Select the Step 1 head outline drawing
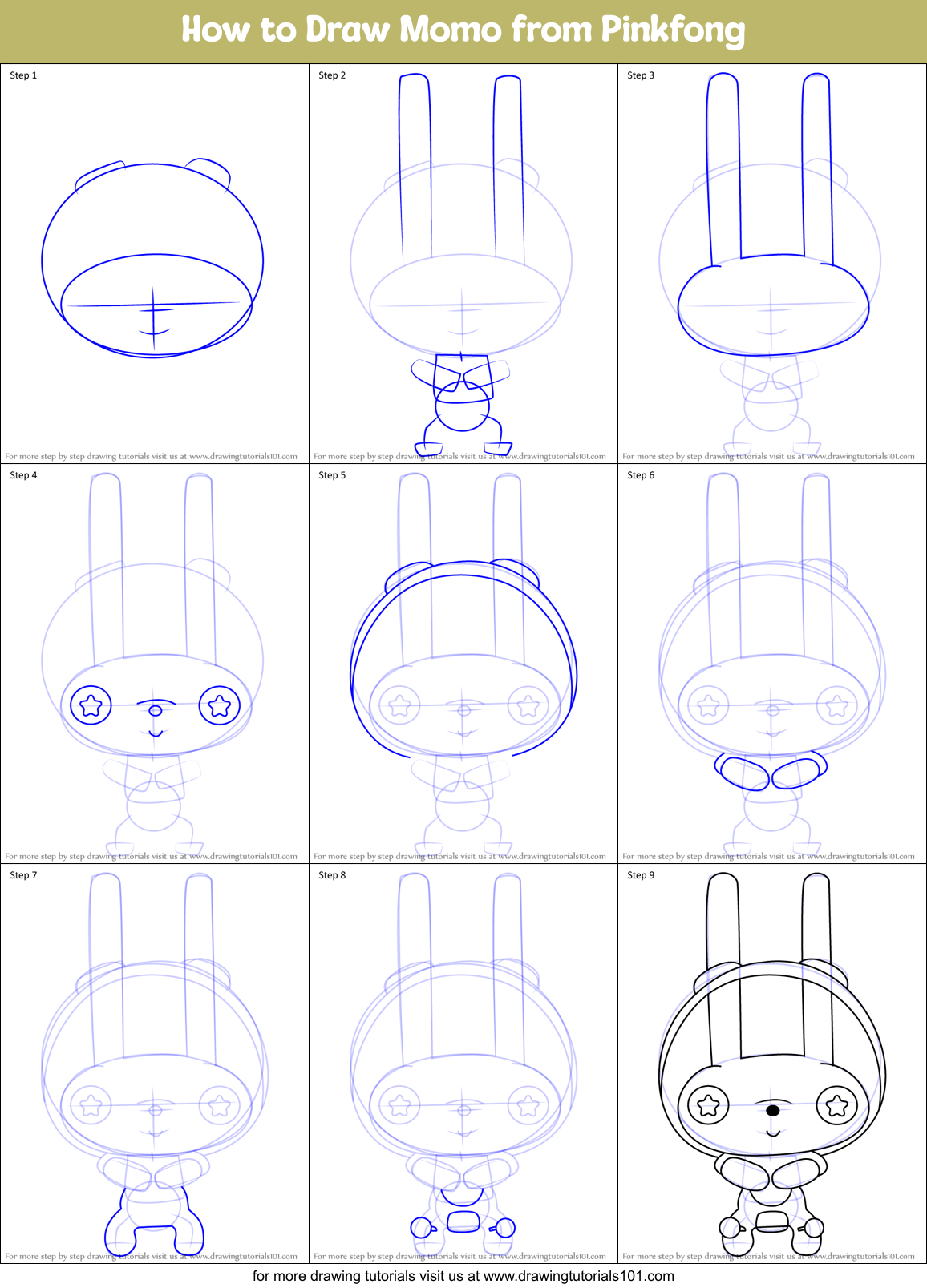 [x=152, y=257]
